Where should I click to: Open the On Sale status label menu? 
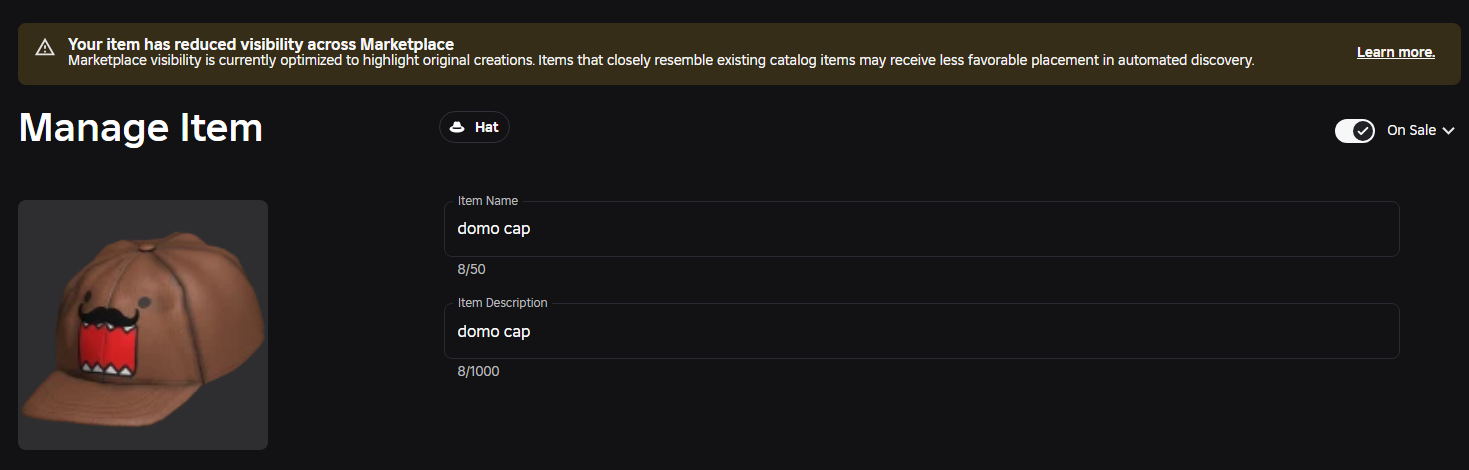pyautogui.click(x=1411, y=130)
